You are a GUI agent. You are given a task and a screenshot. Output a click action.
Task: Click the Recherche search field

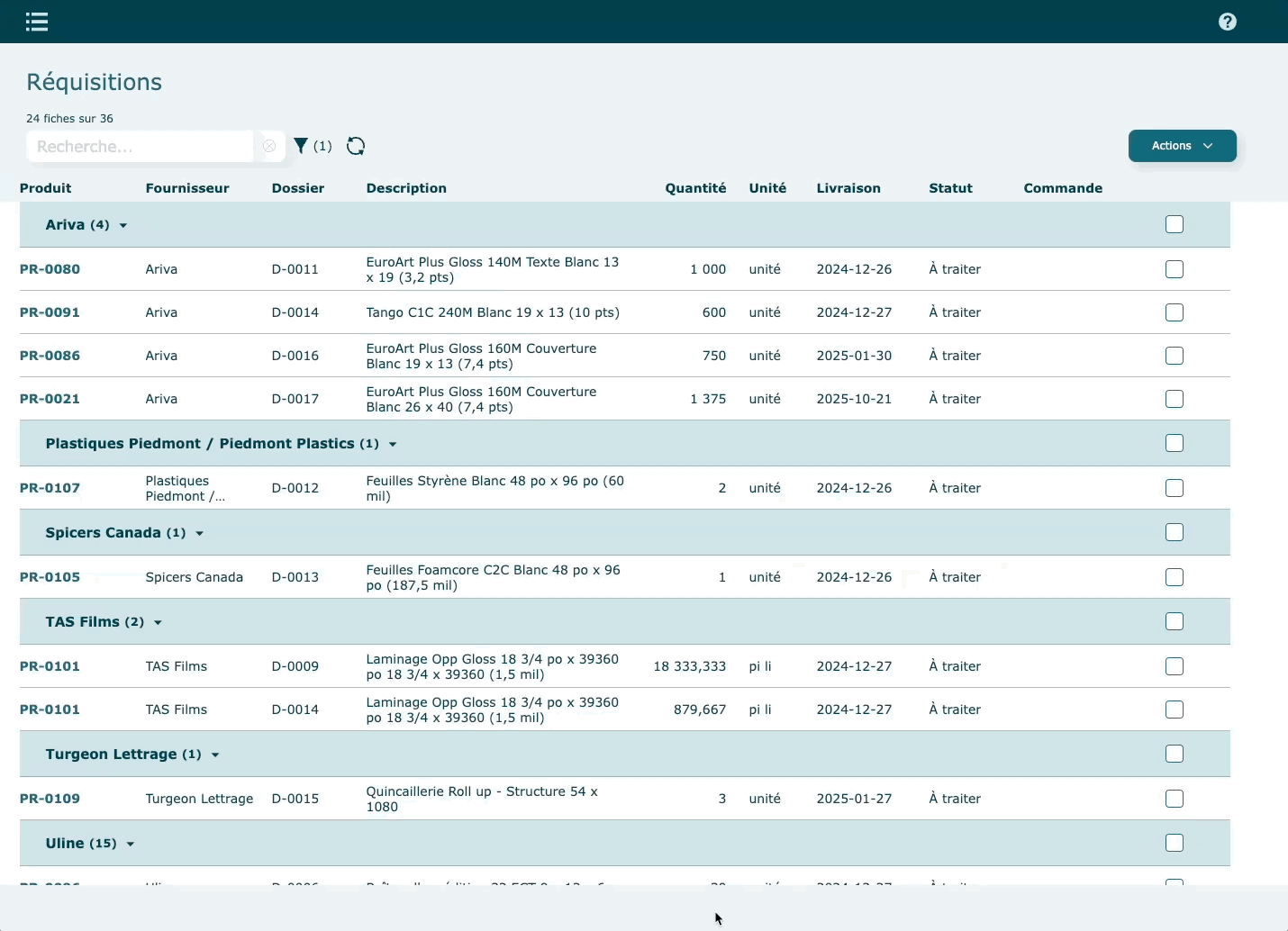140,146
